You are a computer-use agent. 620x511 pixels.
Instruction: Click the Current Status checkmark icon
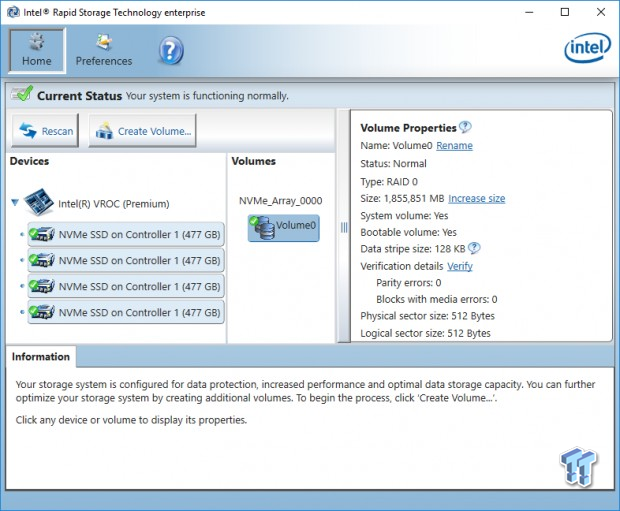22,94
